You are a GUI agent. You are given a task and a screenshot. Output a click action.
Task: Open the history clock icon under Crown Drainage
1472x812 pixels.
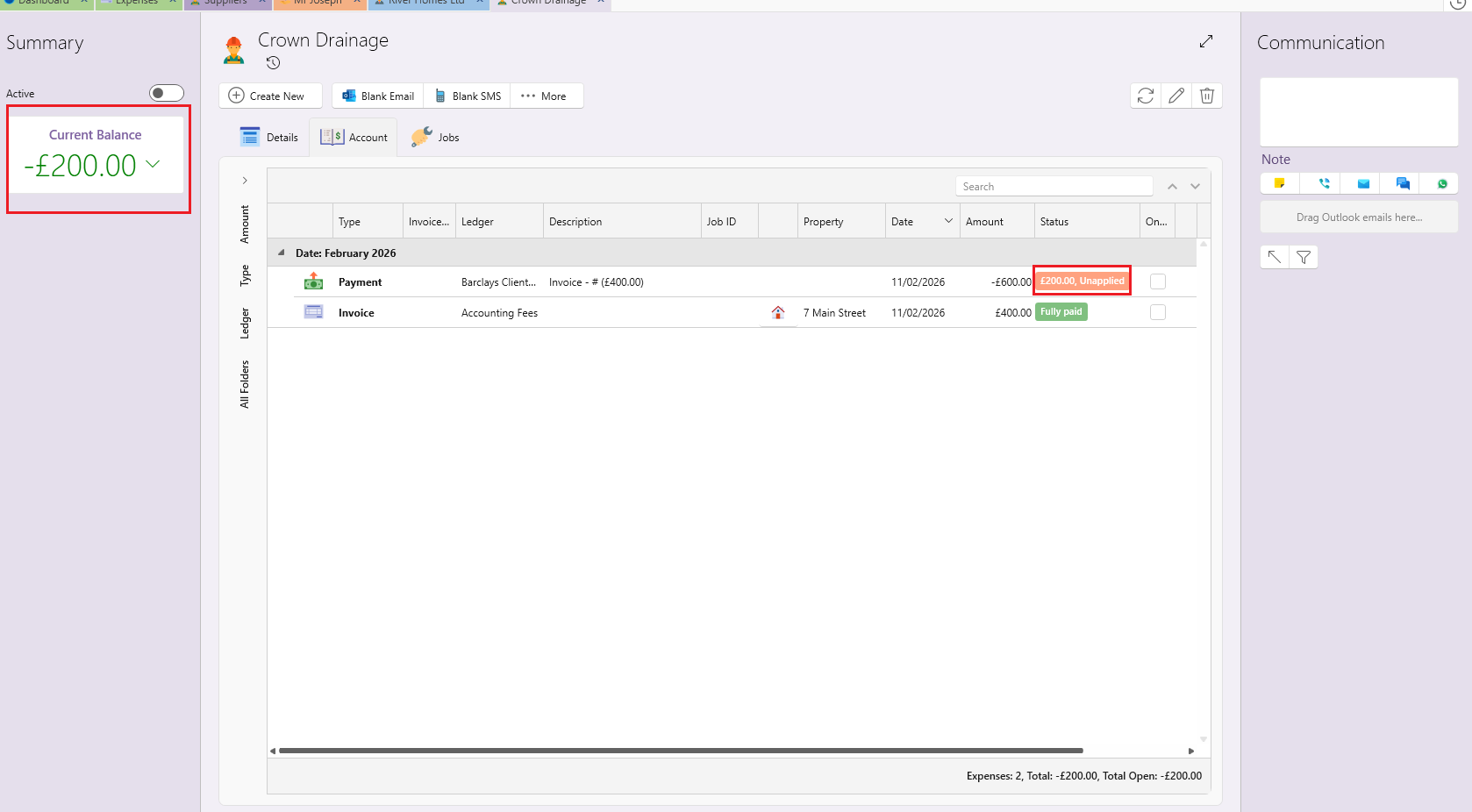tap(274, 63)
